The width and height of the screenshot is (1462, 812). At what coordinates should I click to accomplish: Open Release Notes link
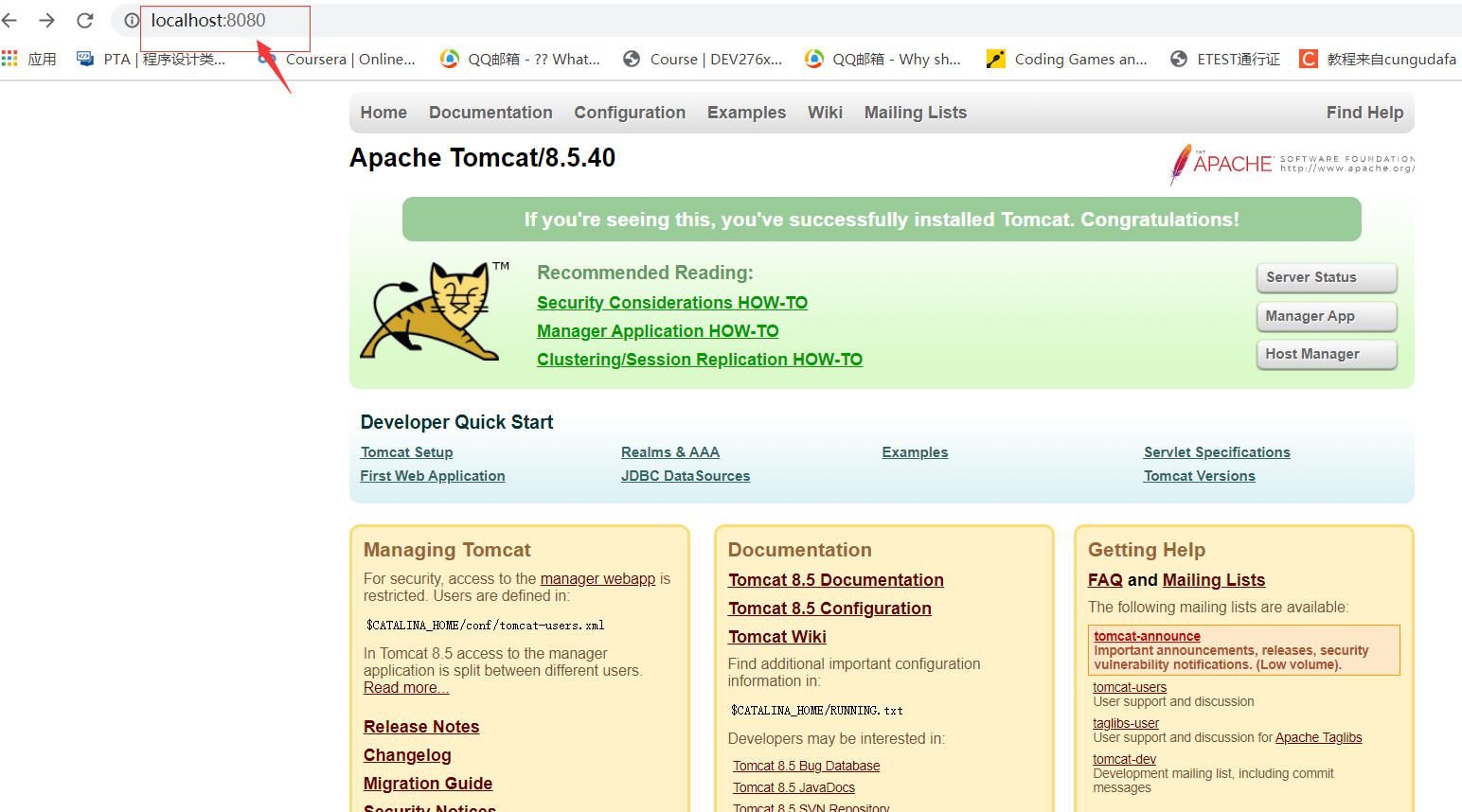421,727
